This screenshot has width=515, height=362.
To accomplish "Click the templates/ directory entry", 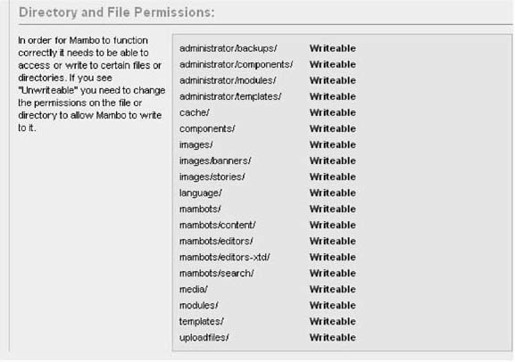I will pyautogui.click(x=201, y=322).
